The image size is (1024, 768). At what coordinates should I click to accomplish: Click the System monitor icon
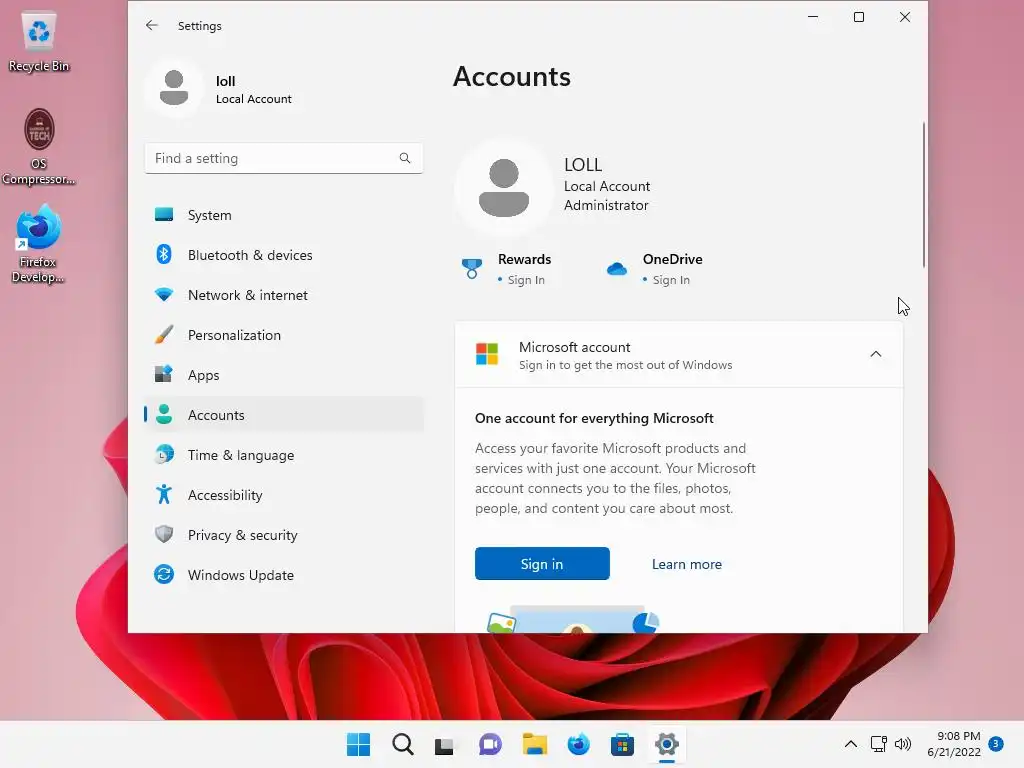pyautogui.click(x=164, y=214)
